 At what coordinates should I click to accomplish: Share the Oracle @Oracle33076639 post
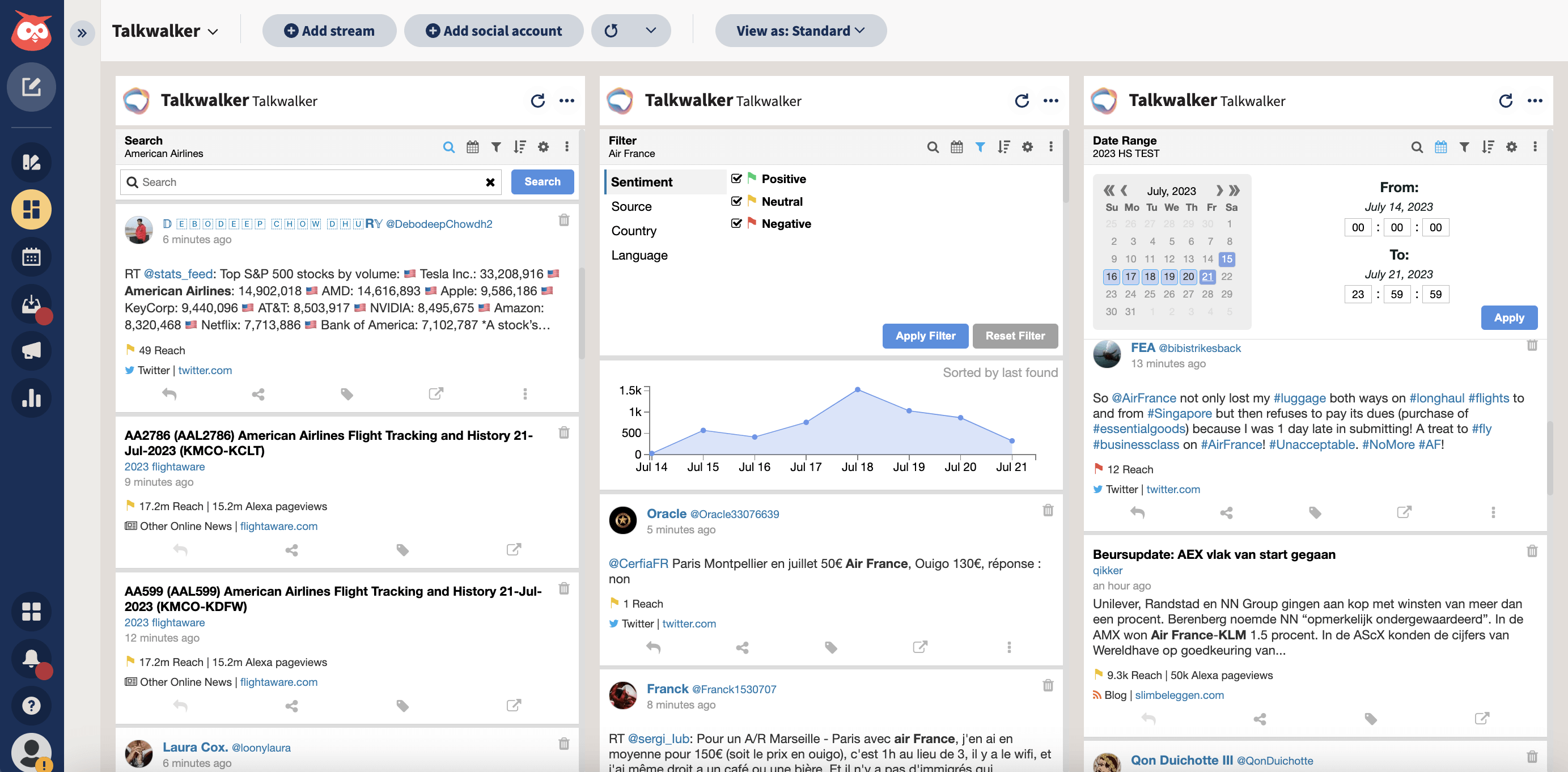click(x=742, y=647)
